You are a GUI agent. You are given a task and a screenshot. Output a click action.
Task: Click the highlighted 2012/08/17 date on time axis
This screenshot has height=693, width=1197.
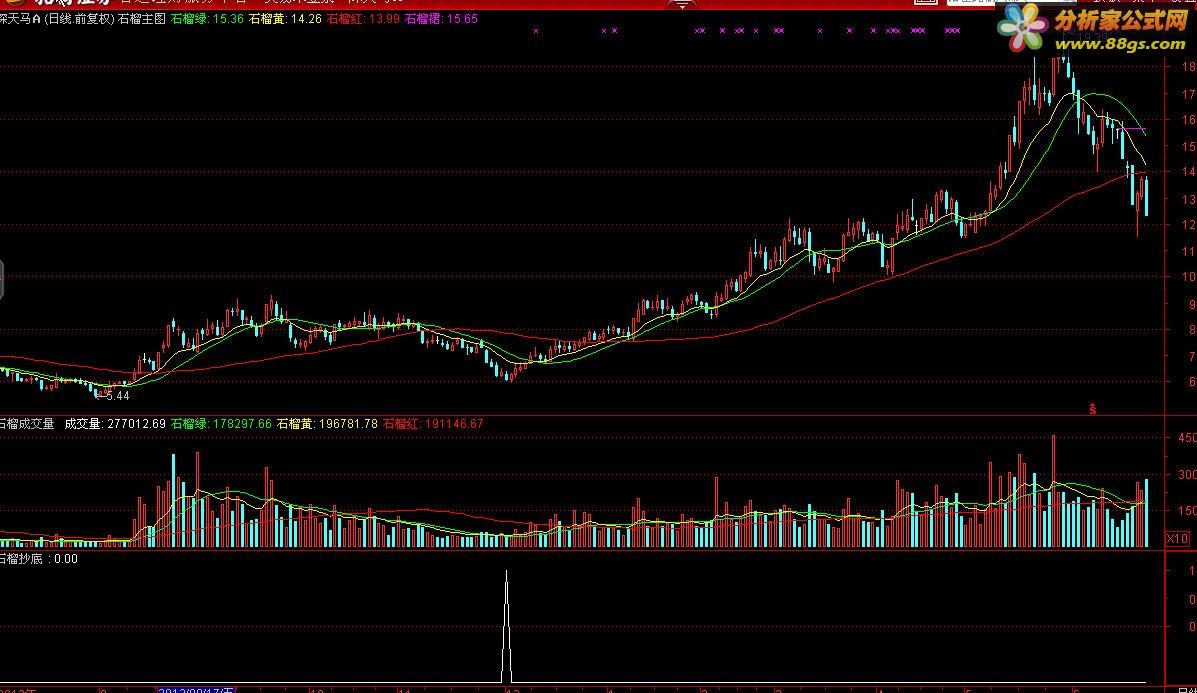click(x=196, y=689)
